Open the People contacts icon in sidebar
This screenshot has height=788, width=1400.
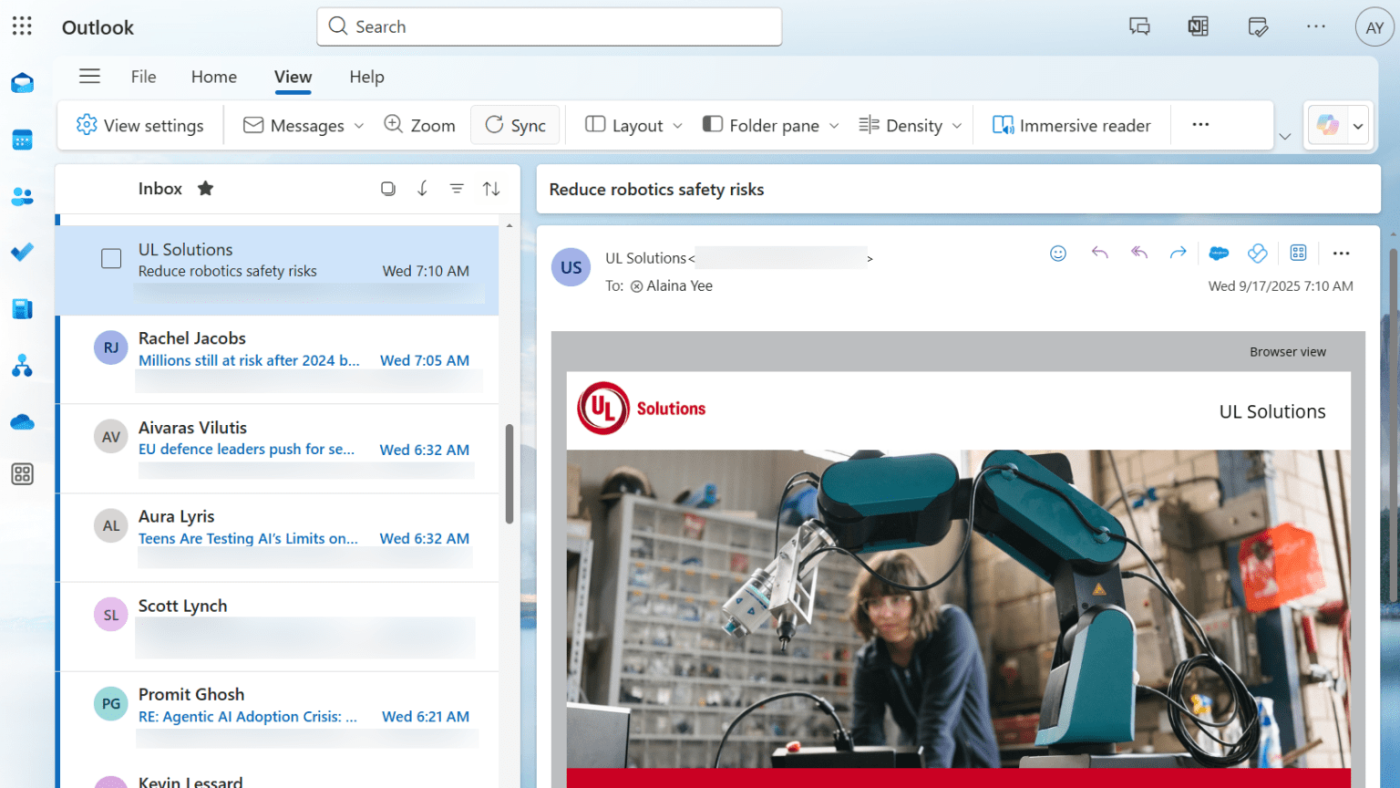(22, 197)
